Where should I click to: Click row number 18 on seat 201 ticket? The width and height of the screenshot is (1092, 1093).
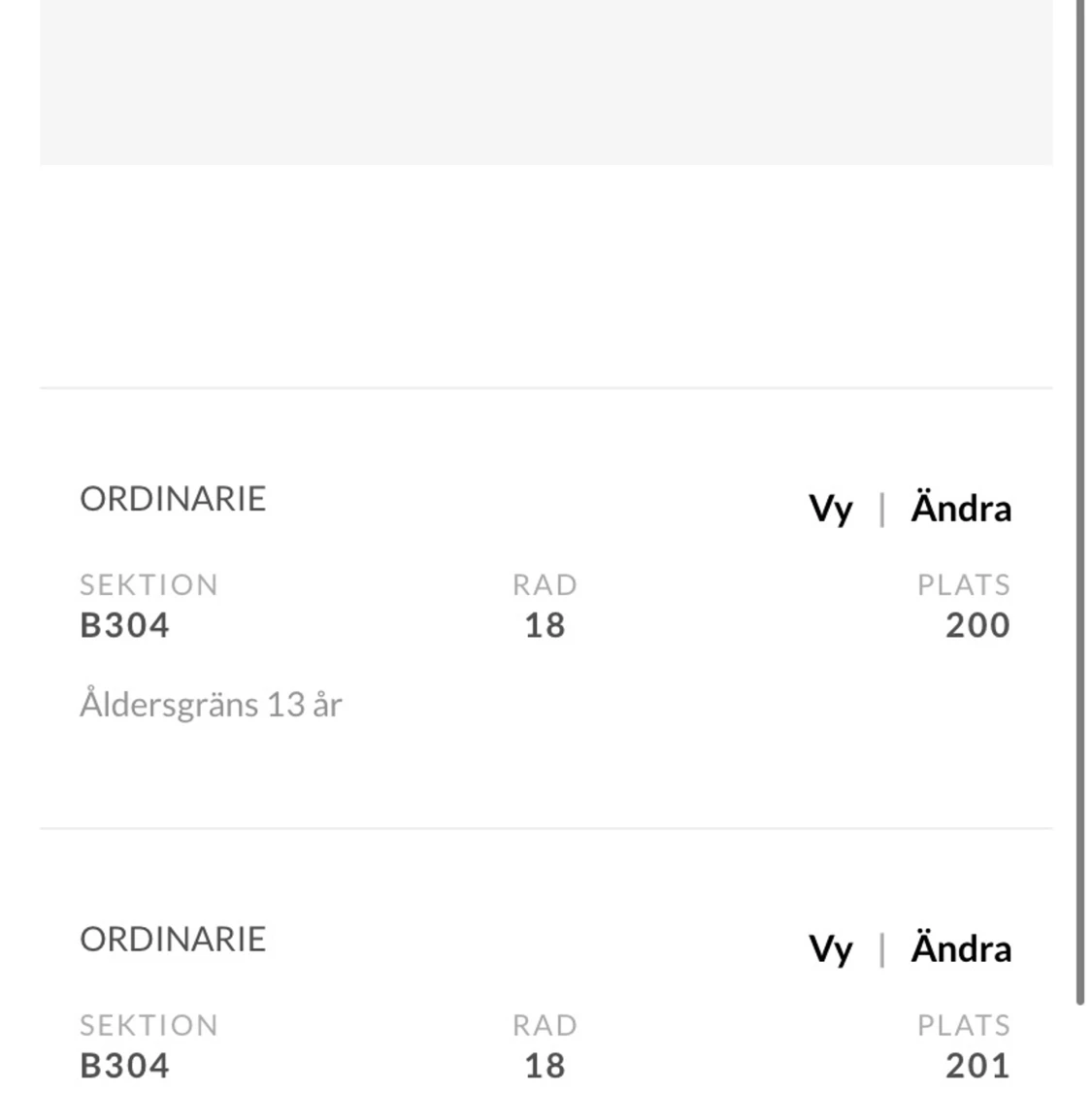pyautogui.click(x=545, y=1066)
